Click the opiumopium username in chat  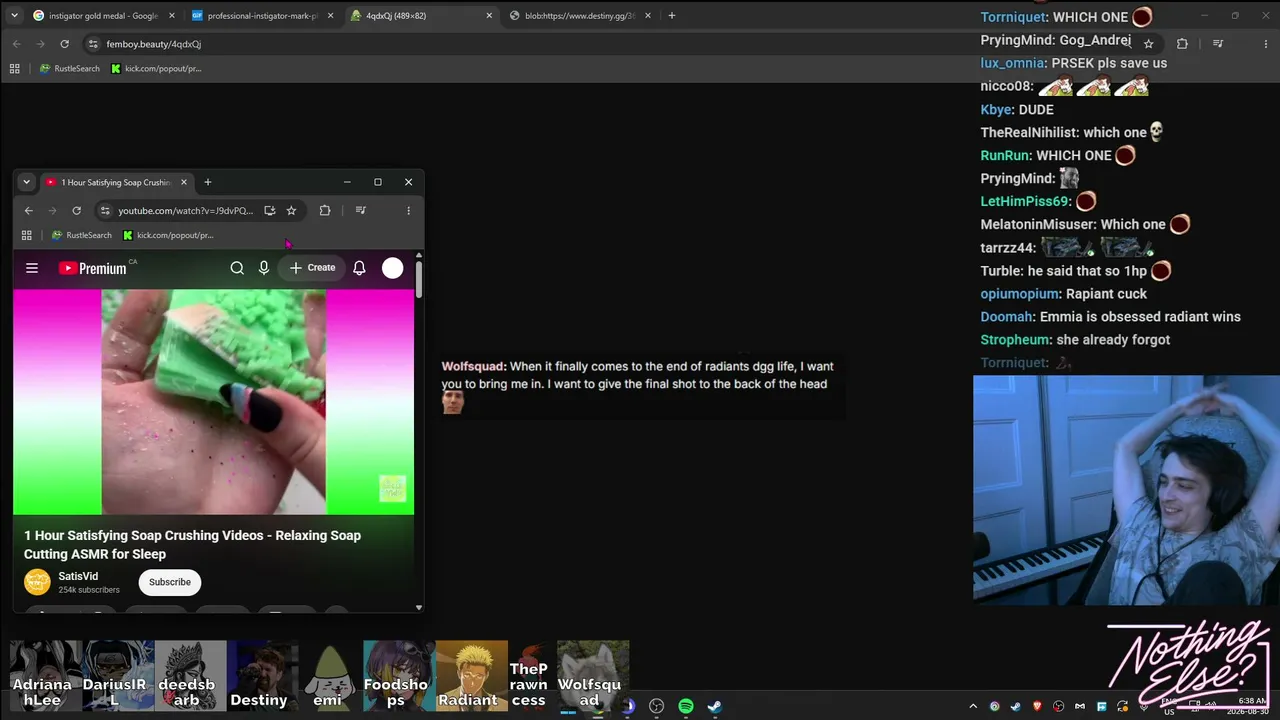(1019, 294)
